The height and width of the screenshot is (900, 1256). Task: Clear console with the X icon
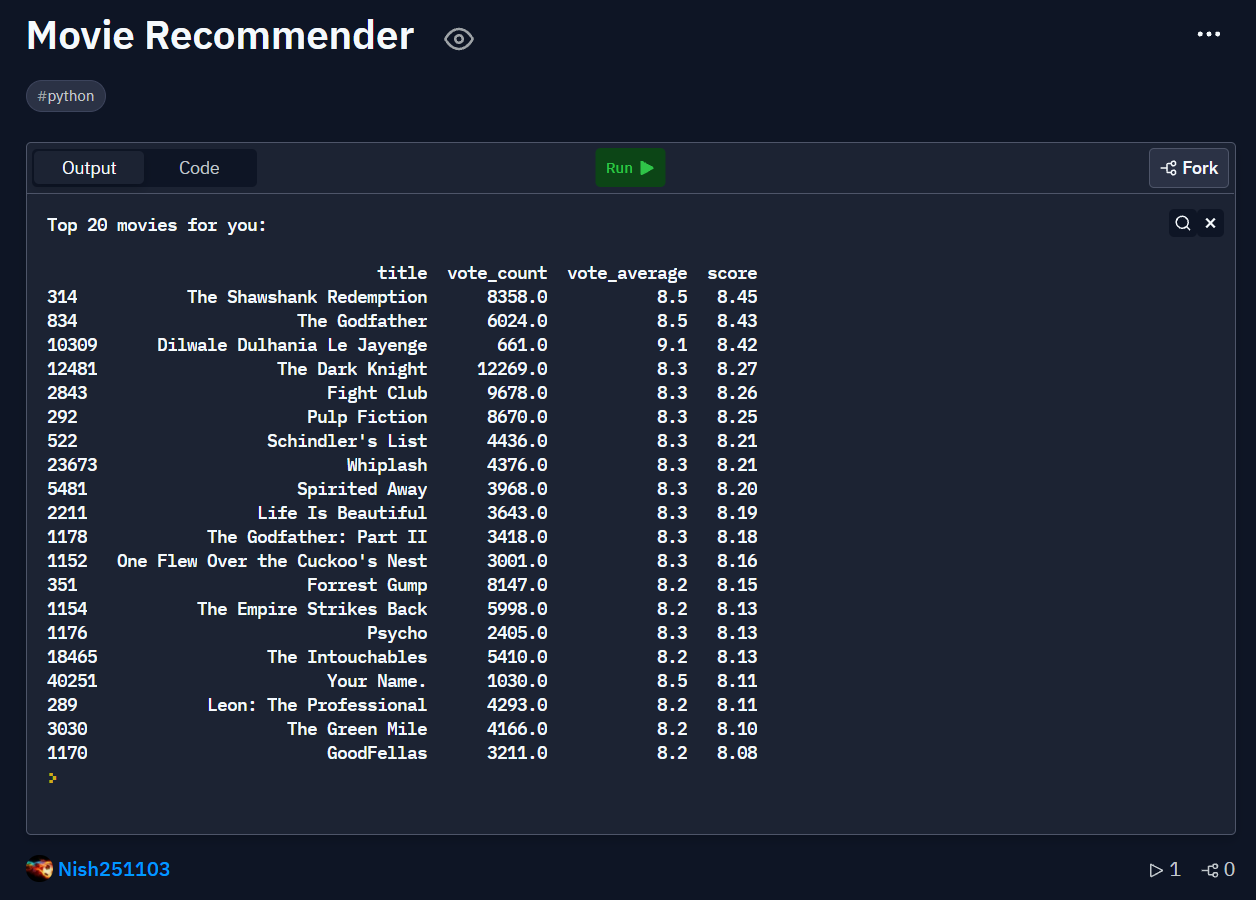pyautogui.click(x=1210, y=223)
